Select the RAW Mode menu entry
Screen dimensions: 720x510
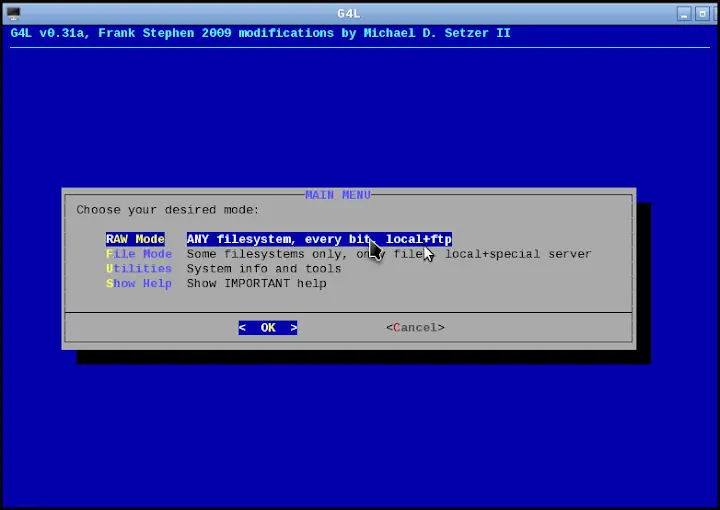coord(135,239)
